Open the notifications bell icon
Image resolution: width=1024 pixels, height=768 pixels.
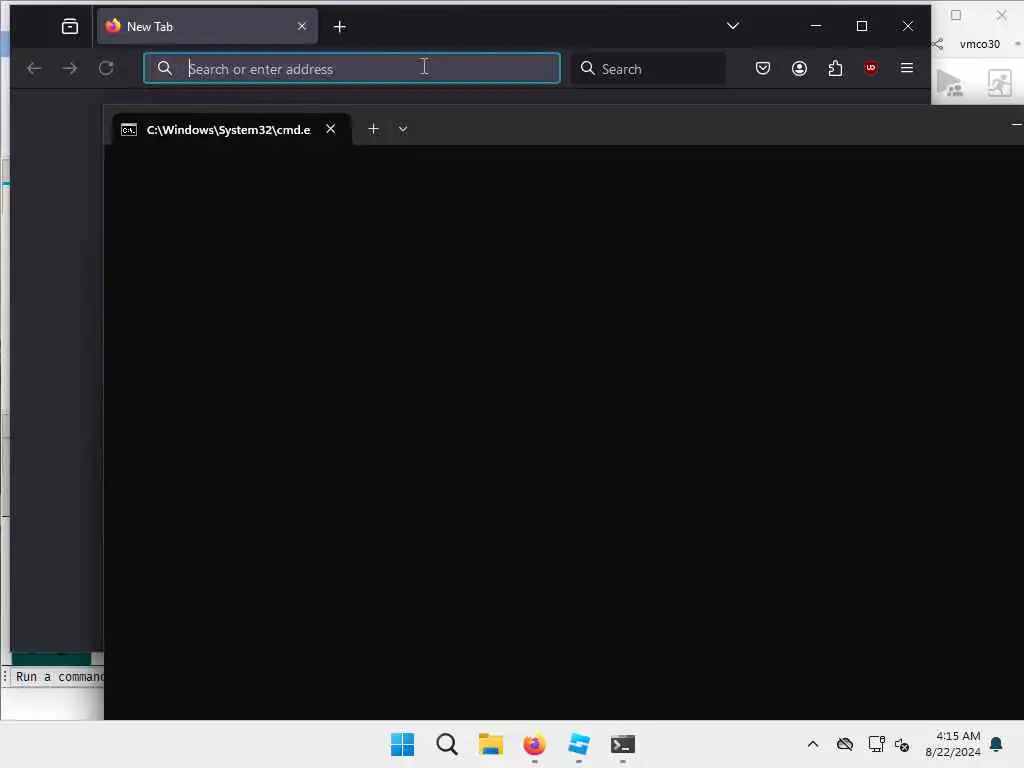pyautogui.click(x=996, y=744)
